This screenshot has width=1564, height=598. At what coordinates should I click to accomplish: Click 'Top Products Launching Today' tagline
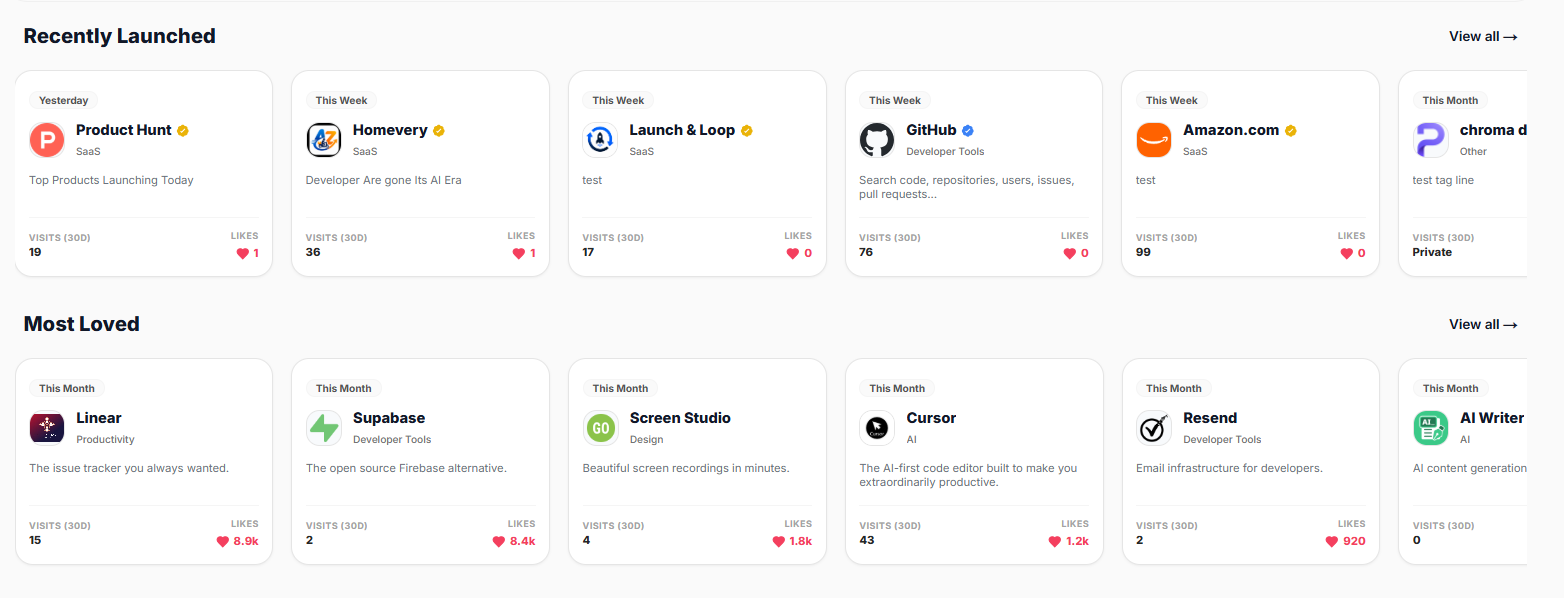click(x=111, y=180)
